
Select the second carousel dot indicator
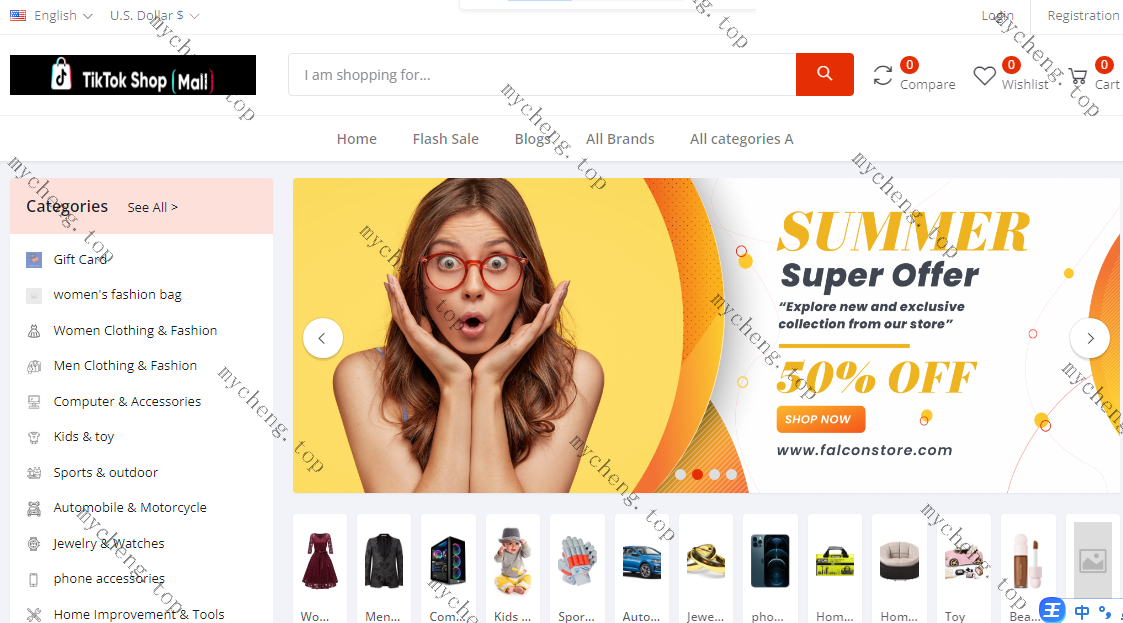tap(697, 474)
